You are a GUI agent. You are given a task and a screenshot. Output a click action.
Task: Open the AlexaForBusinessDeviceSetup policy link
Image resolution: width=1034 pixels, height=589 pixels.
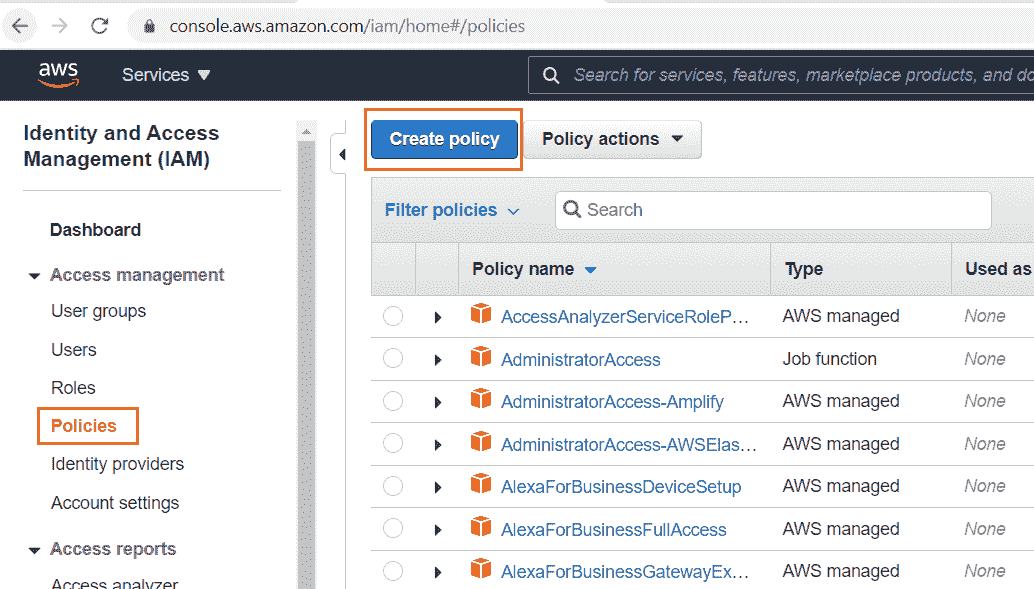(621, 487)
